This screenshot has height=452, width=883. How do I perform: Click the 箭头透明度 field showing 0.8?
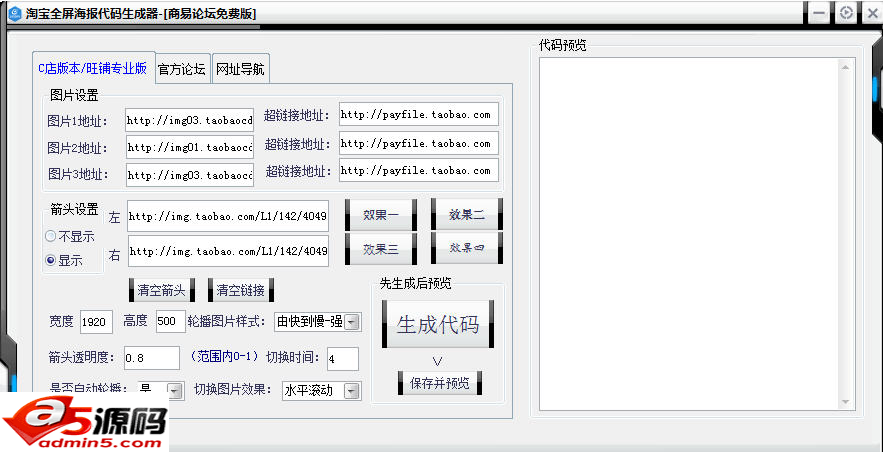coord(151,358)
